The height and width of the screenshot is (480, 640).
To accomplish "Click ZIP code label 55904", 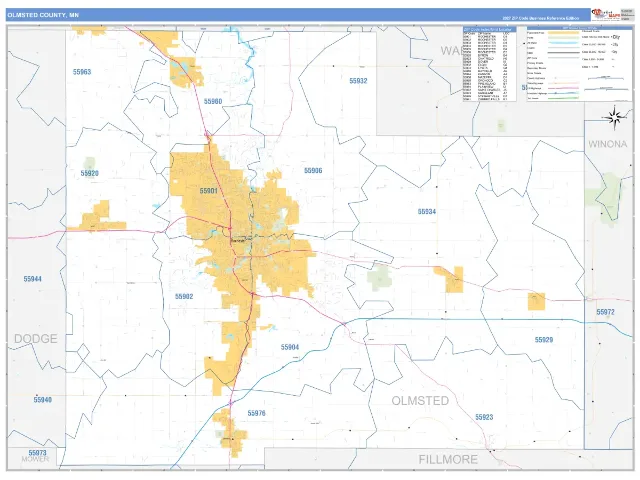I will pyautogui.click(x=290, y=347).
